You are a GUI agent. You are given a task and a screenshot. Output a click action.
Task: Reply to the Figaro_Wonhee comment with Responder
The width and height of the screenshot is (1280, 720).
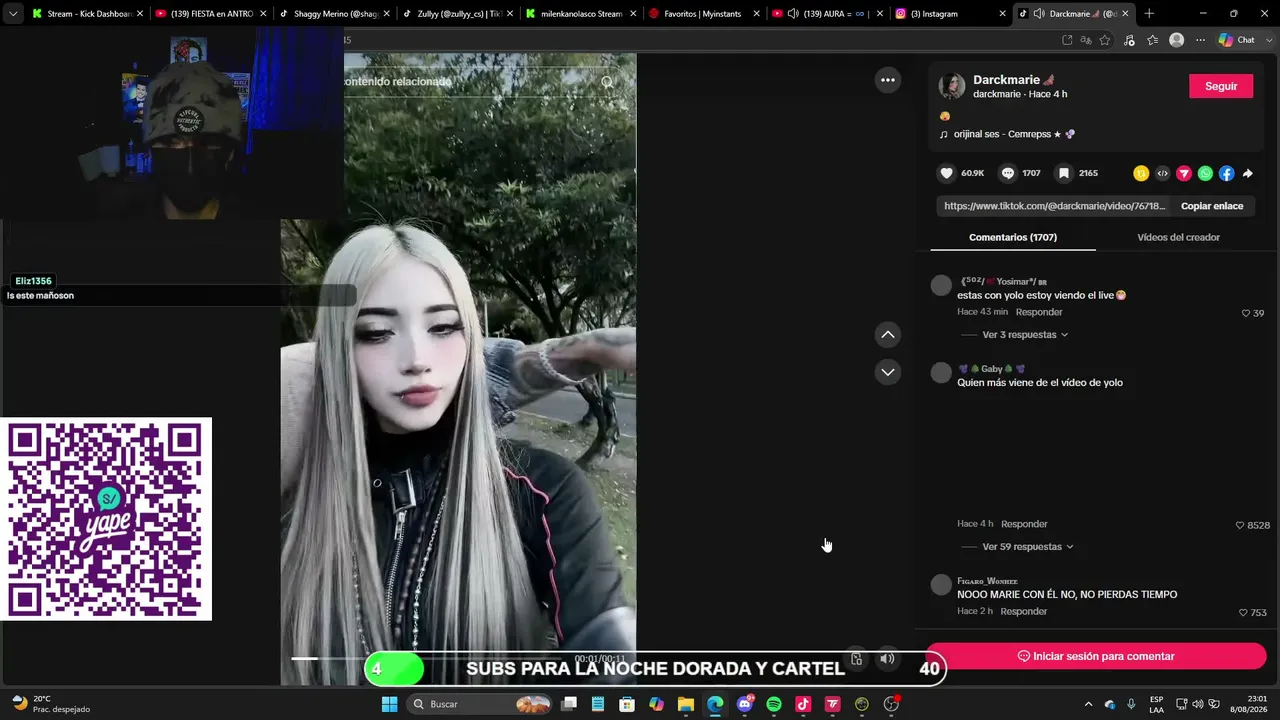pos(1024,611)
